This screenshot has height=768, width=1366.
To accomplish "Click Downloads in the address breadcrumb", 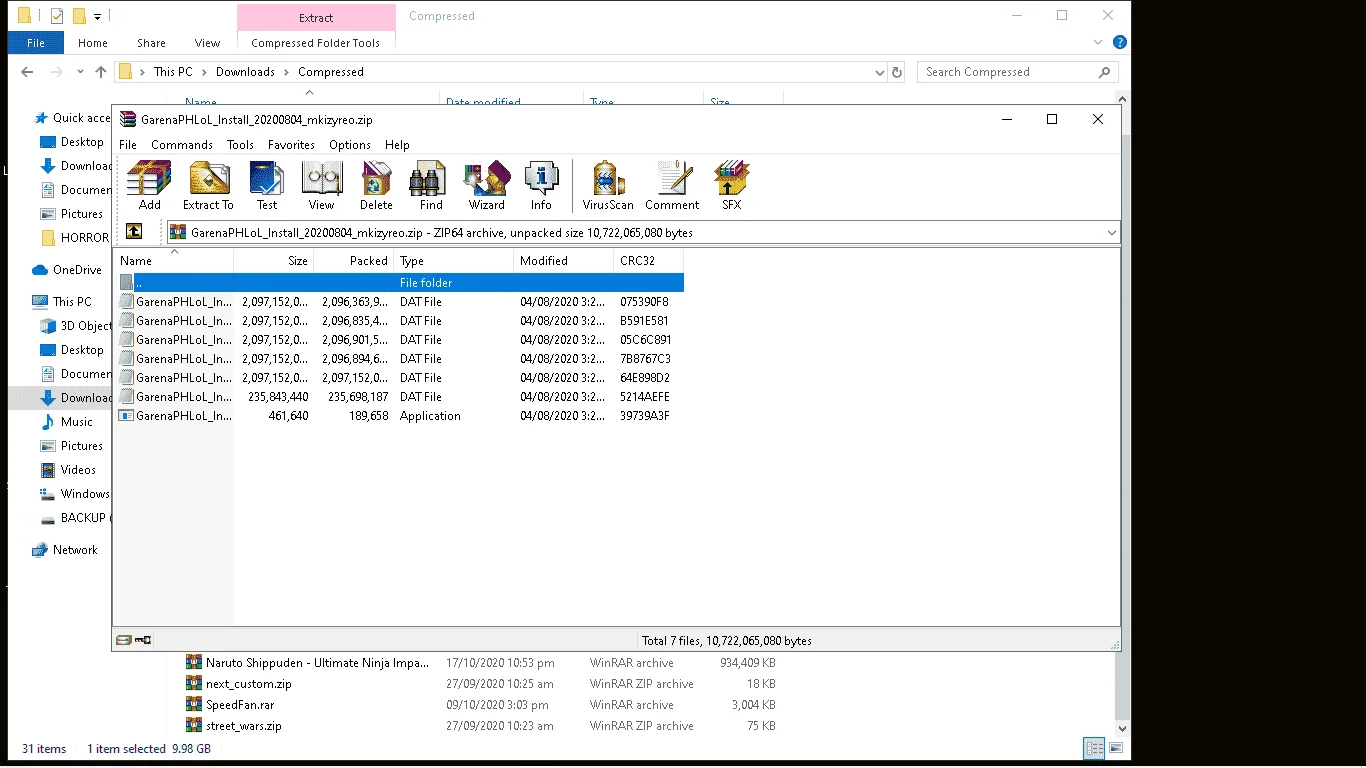I will 245,72.
